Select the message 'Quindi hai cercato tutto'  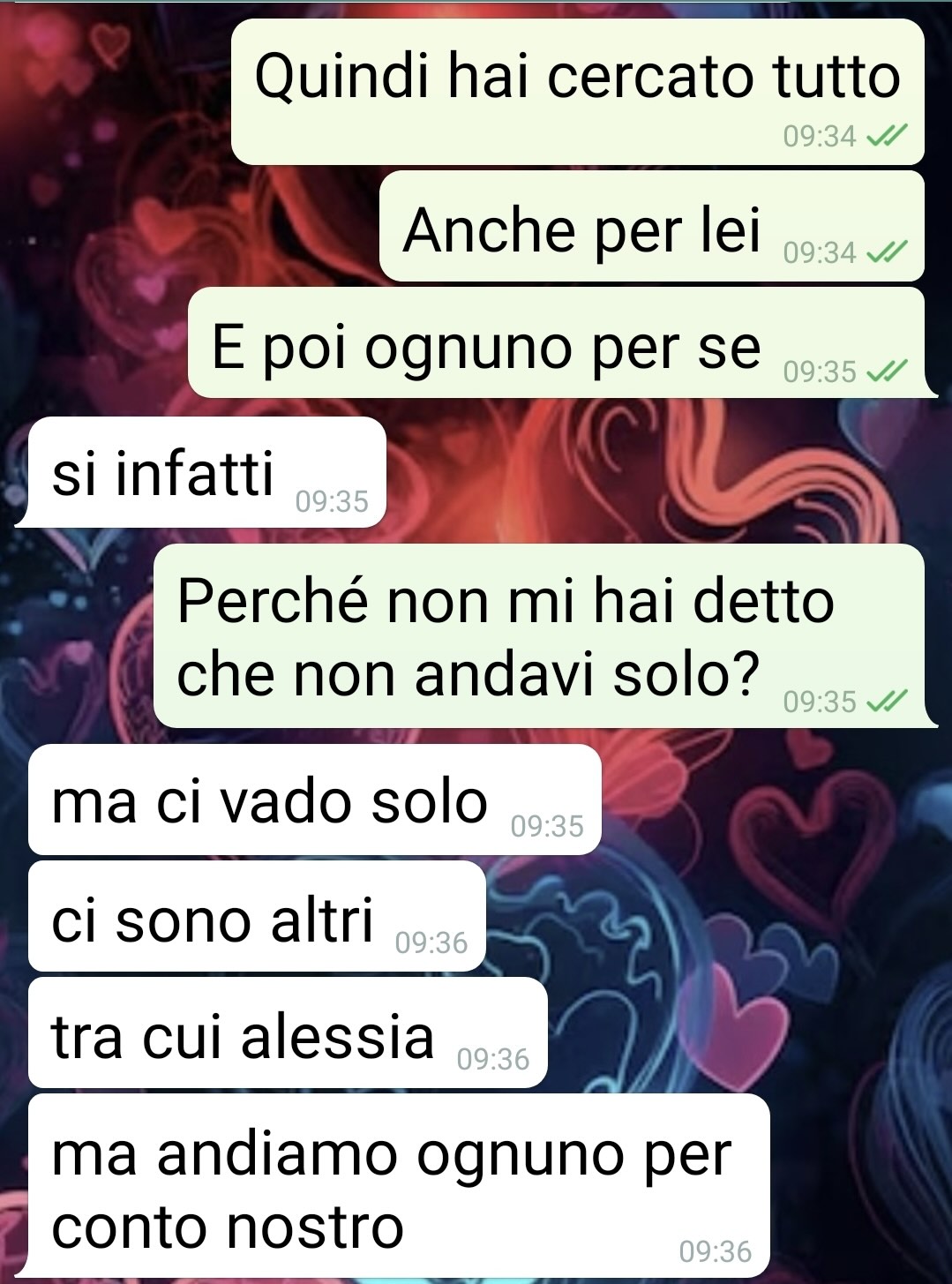[577, 91]
